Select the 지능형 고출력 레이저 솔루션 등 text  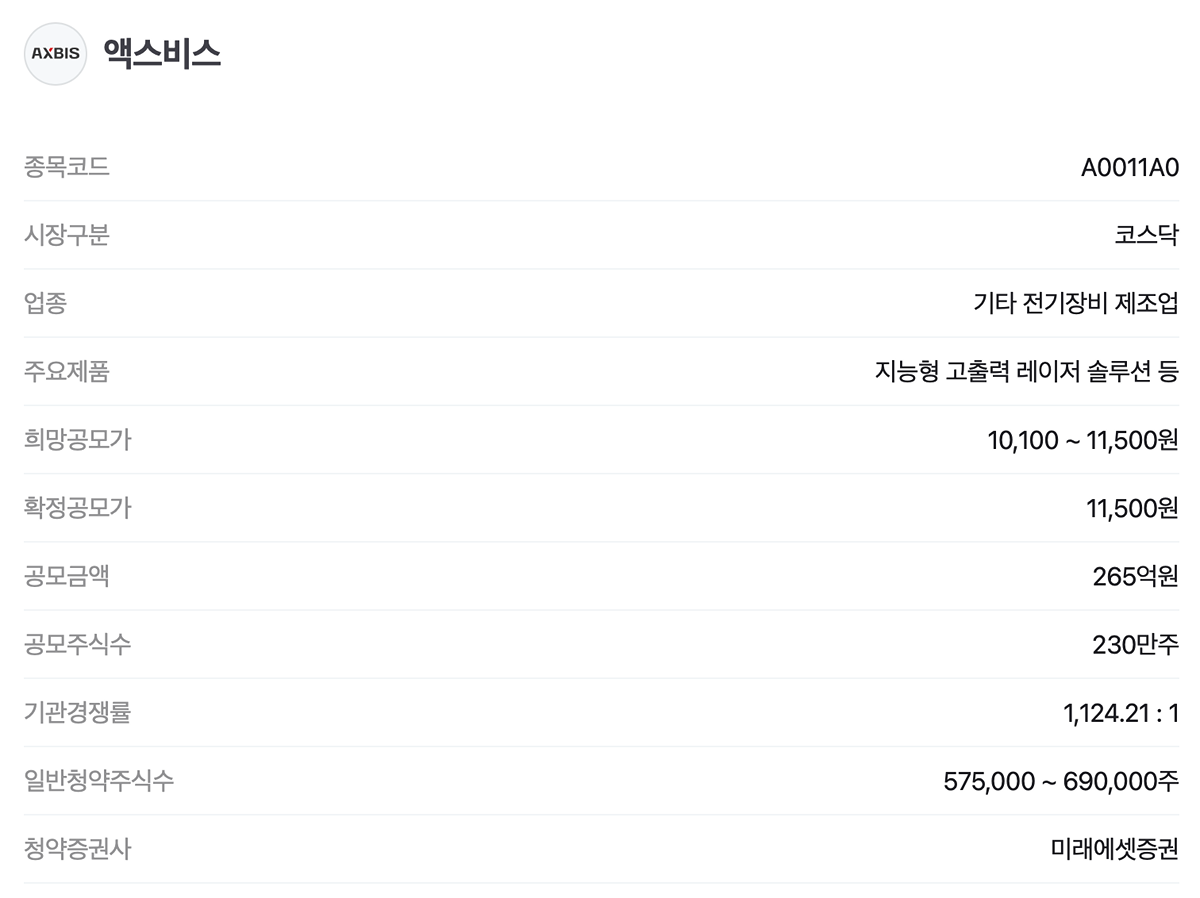(x=1026, y=372)
